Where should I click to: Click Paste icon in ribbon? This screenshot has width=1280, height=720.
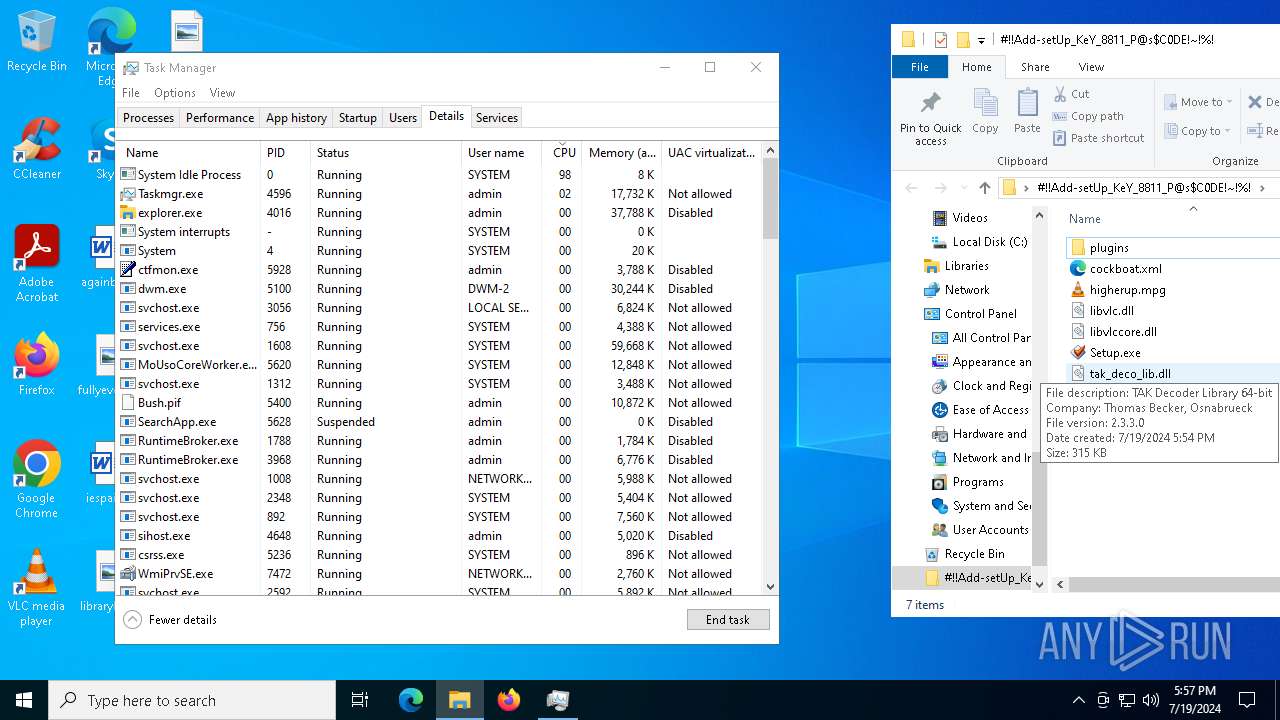pos(1027,112)
